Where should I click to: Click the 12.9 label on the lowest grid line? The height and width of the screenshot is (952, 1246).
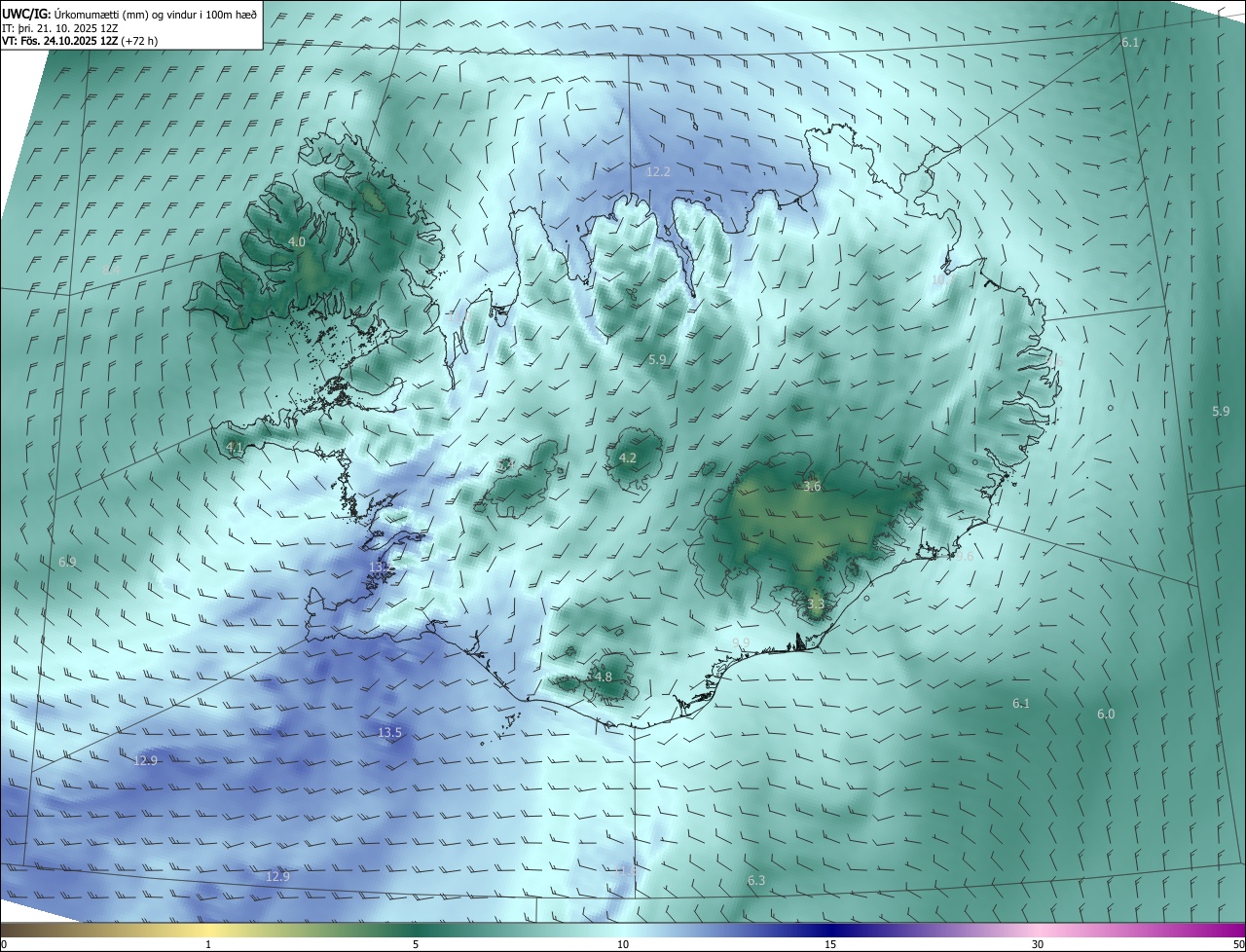[277, 876]
